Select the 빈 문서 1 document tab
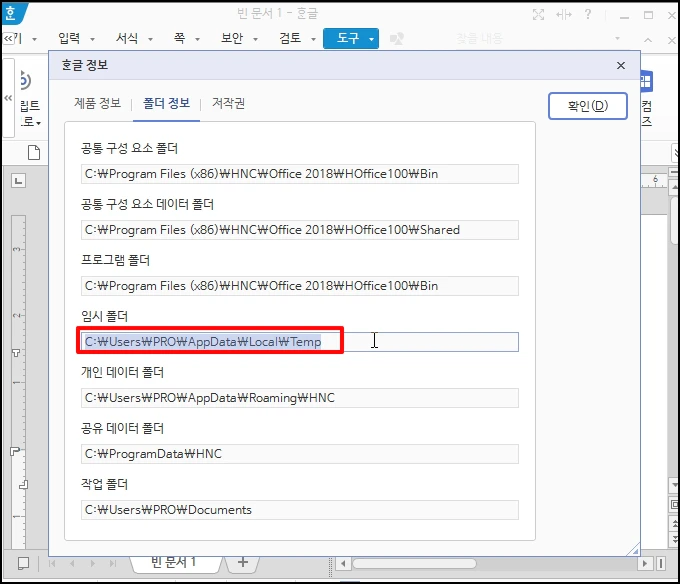Screen dimensions: 680x584 pyautogui.click(x=173, y=562)
